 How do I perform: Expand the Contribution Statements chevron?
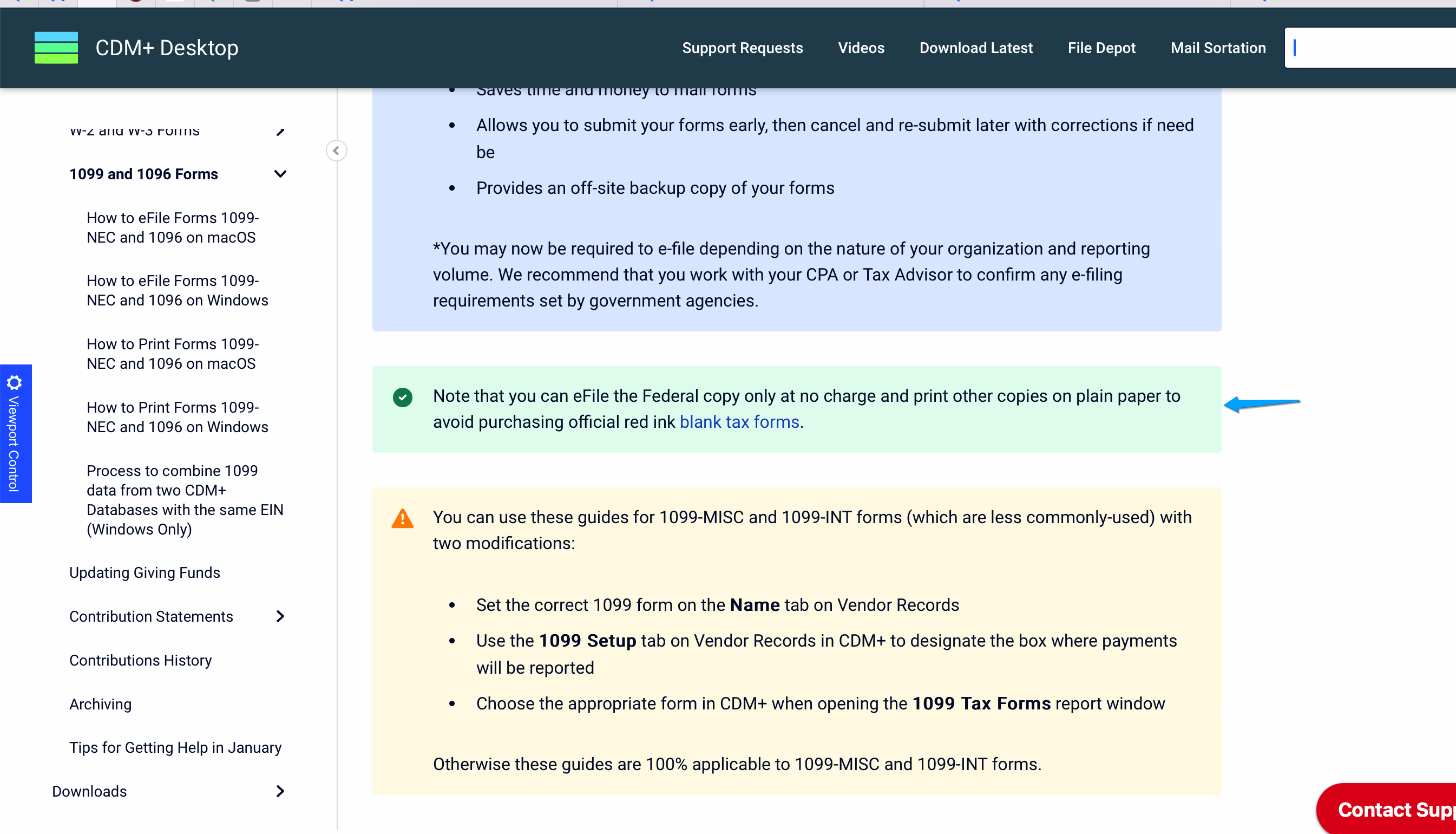pyautogui.click(x=280, y=616)
